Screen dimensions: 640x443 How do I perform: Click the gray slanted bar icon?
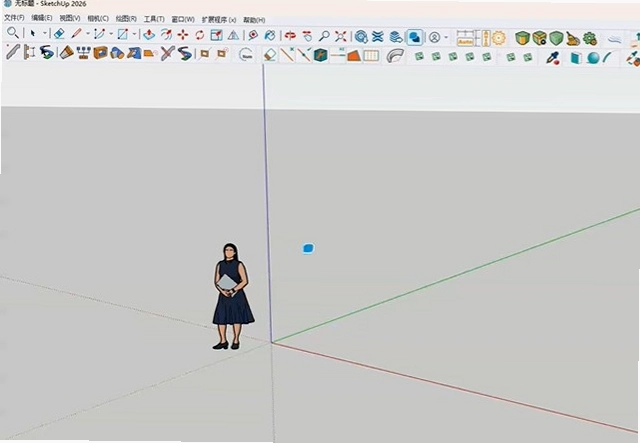pyautogui.click(x=13, y=52)
